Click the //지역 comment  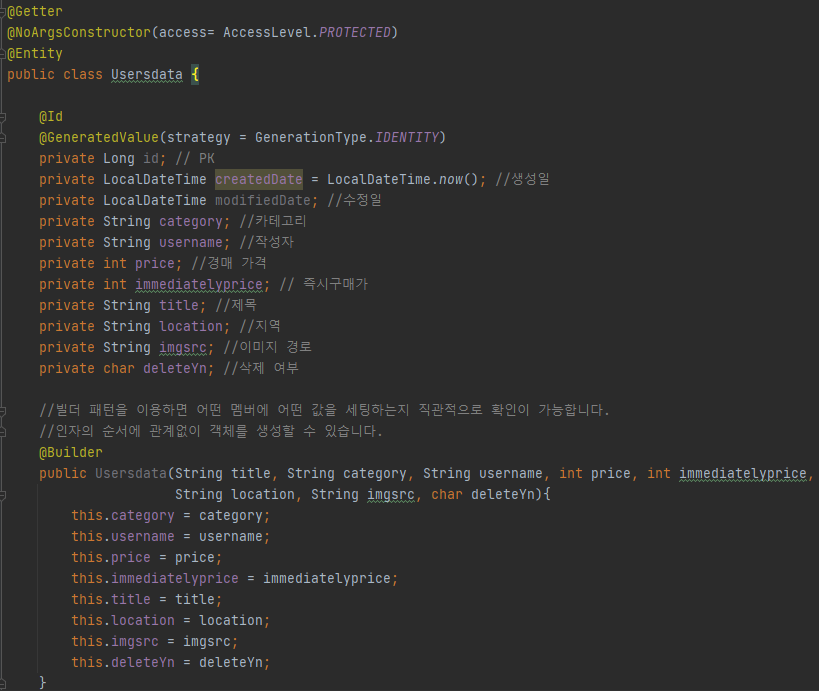pyautogui.click(x=260, y=326)
